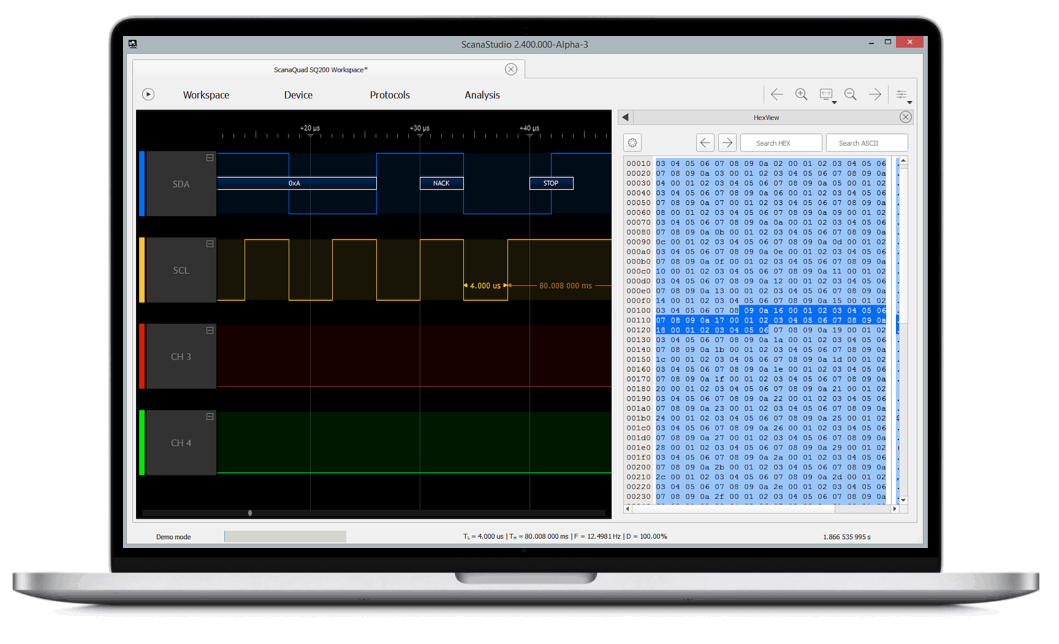This screenshot has height=644, width=1059.
Task: Click the Search ASCII field
Action: click(x=866, y=142)
